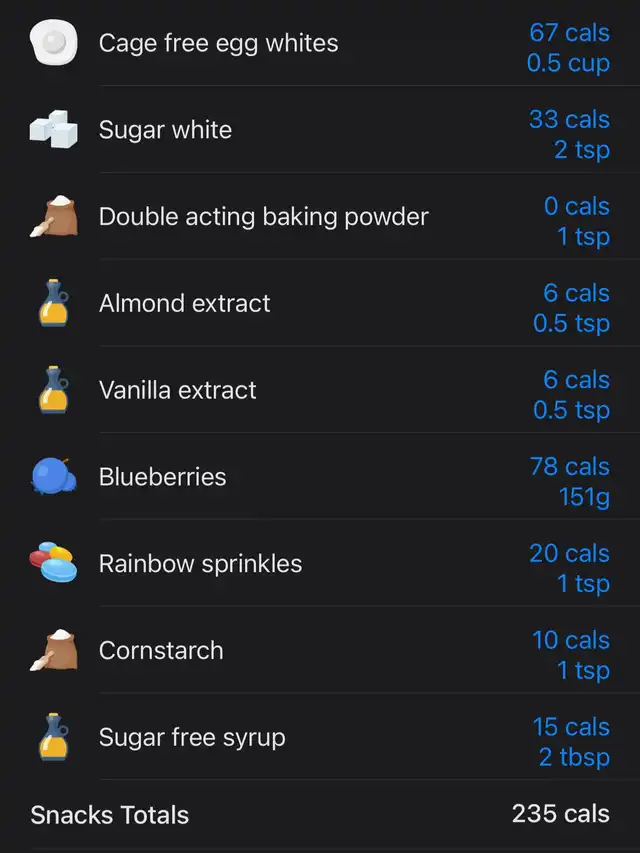Tap the colorful candy icon for Rainbow sprinkles
This screenshot has height=853, width=640.
(x=53, y=563)
